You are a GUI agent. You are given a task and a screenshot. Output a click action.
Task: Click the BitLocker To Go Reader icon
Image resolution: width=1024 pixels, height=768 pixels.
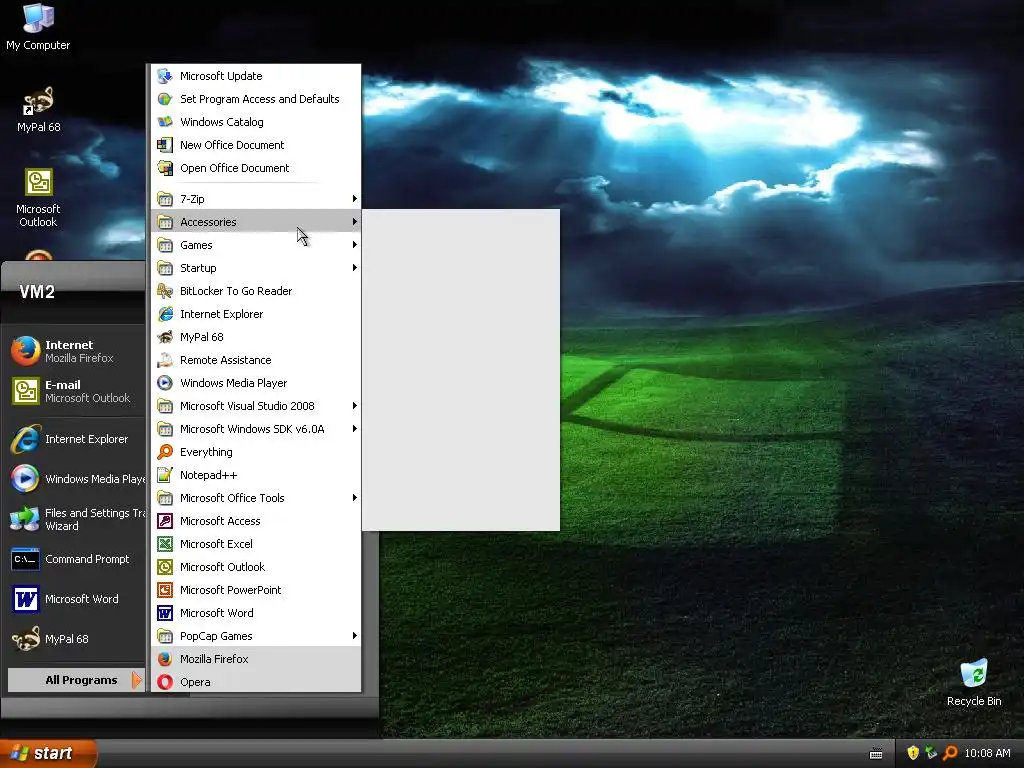[165, 291]
